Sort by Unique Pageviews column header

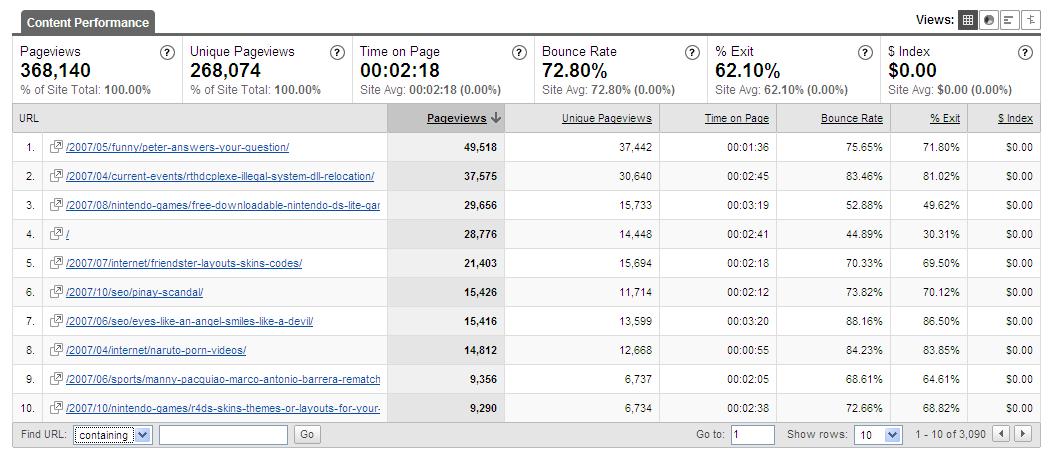tap(606, 118)
